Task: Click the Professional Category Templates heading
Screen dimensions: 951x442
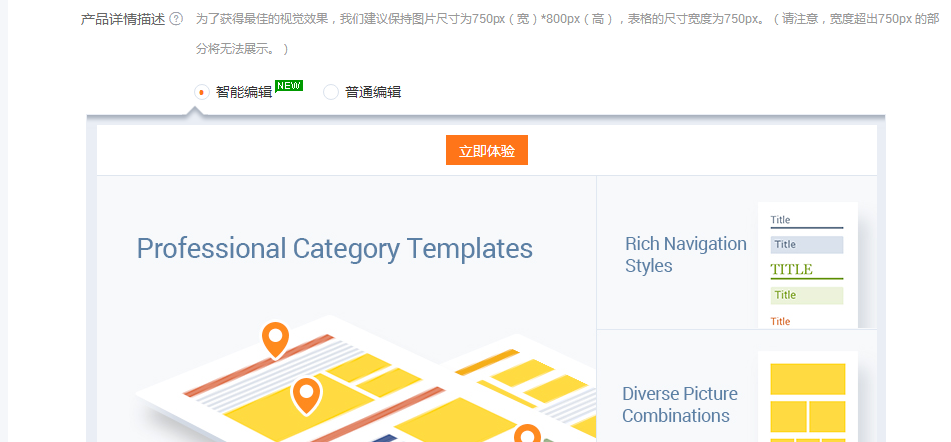Action: pos(334,248)
